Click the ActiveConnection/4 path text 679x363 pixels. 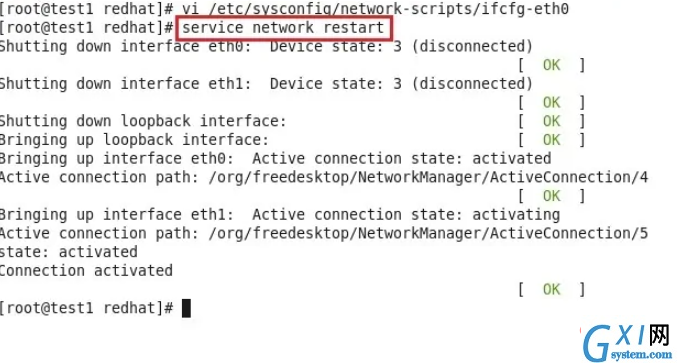[428, 178]
